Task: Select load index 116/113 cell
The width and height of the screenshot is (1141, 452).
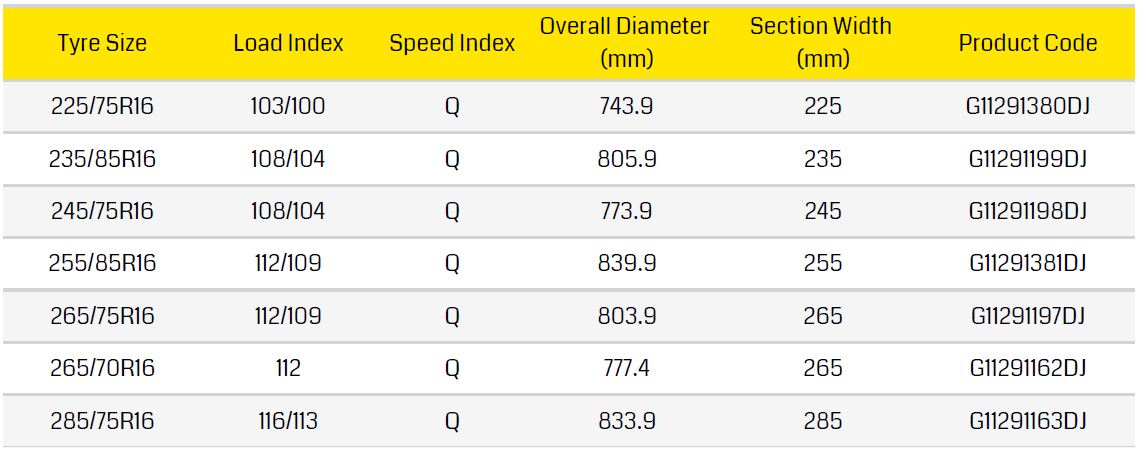Action: click(x=288, y=422)
